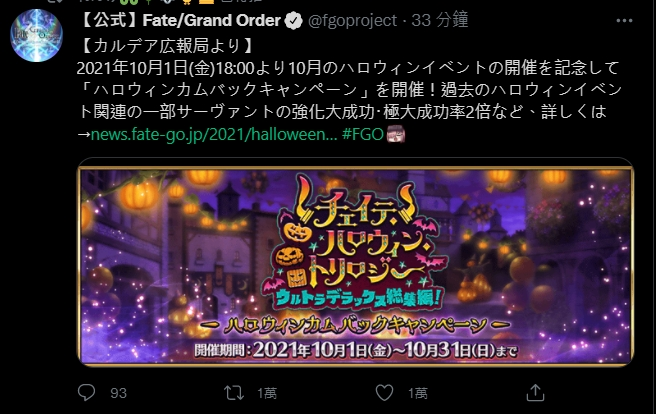Click the 開催期間 date text on banner
This screenshot has height=414, width=656.
[356, 350]
